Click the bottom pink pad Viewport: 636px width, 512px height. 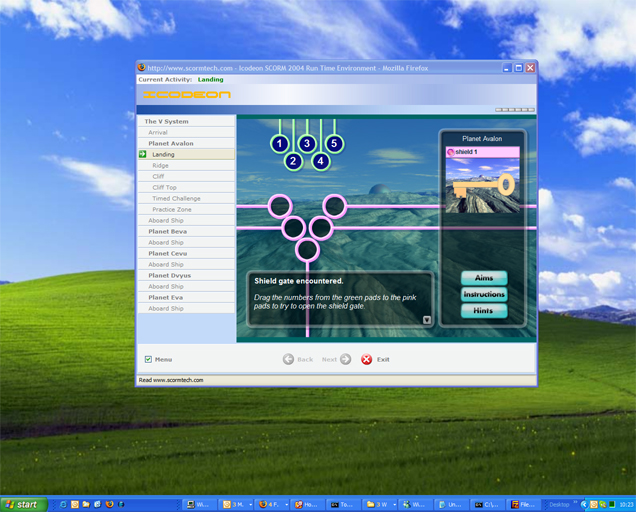[307, 250]
